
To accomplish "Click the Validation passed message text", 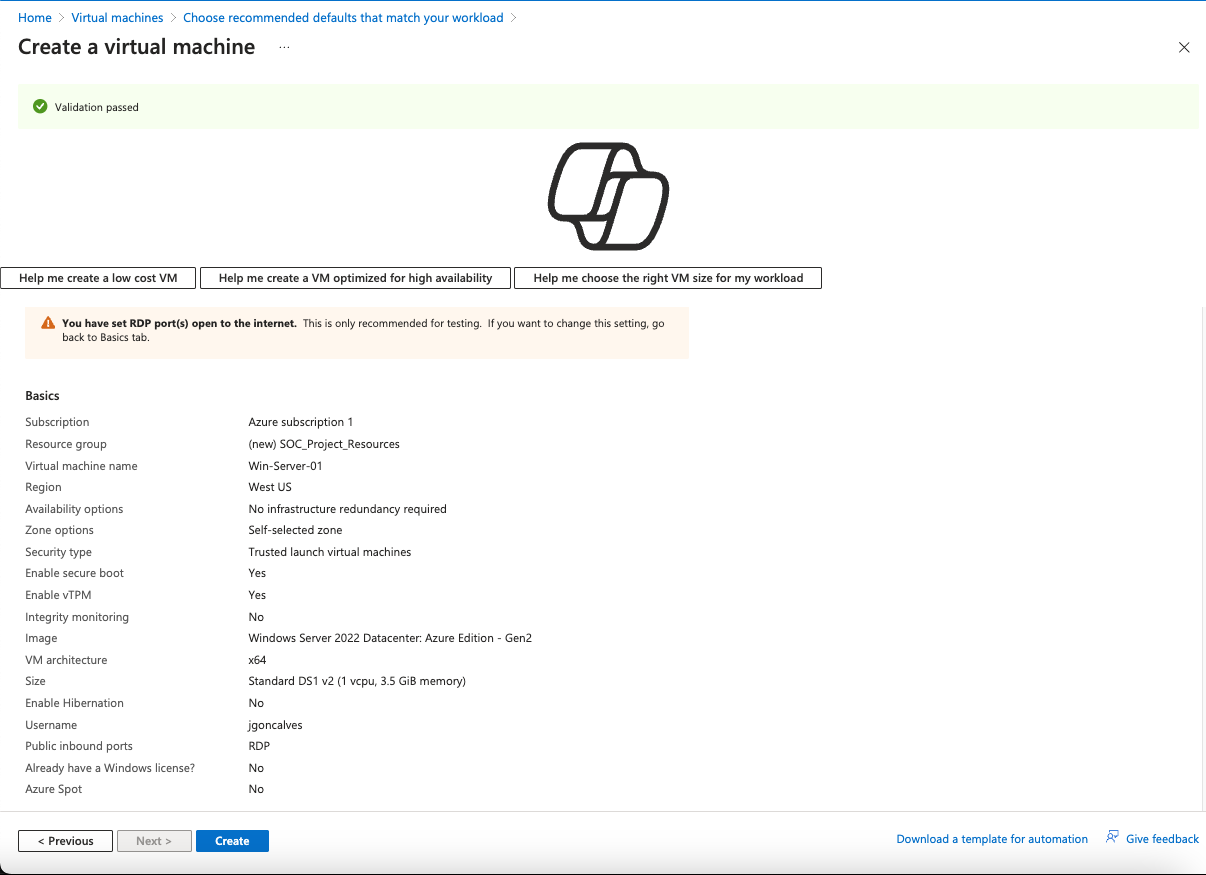I will point(97,107).
